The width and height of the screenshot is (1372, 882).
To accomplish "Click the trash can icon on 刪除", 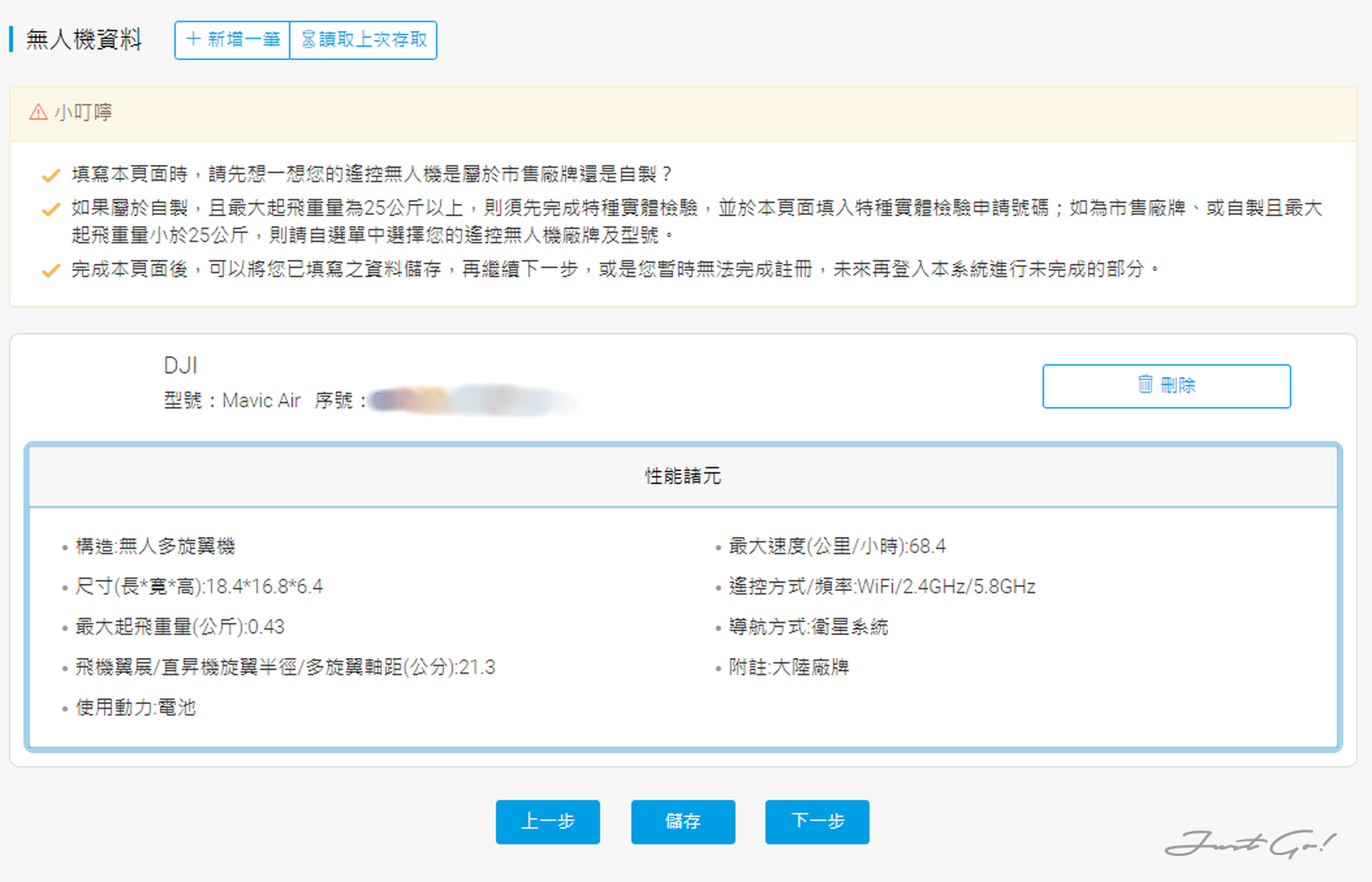I will click(x=1144, y=385).
